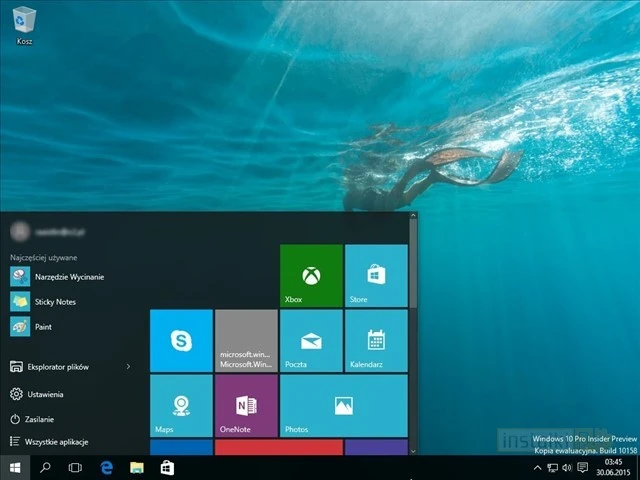Image resolution: width=640 pixels, height=480 pixels.
Task: Select Narzędzie Wycinanie from most used
Action: pos(68,276)
